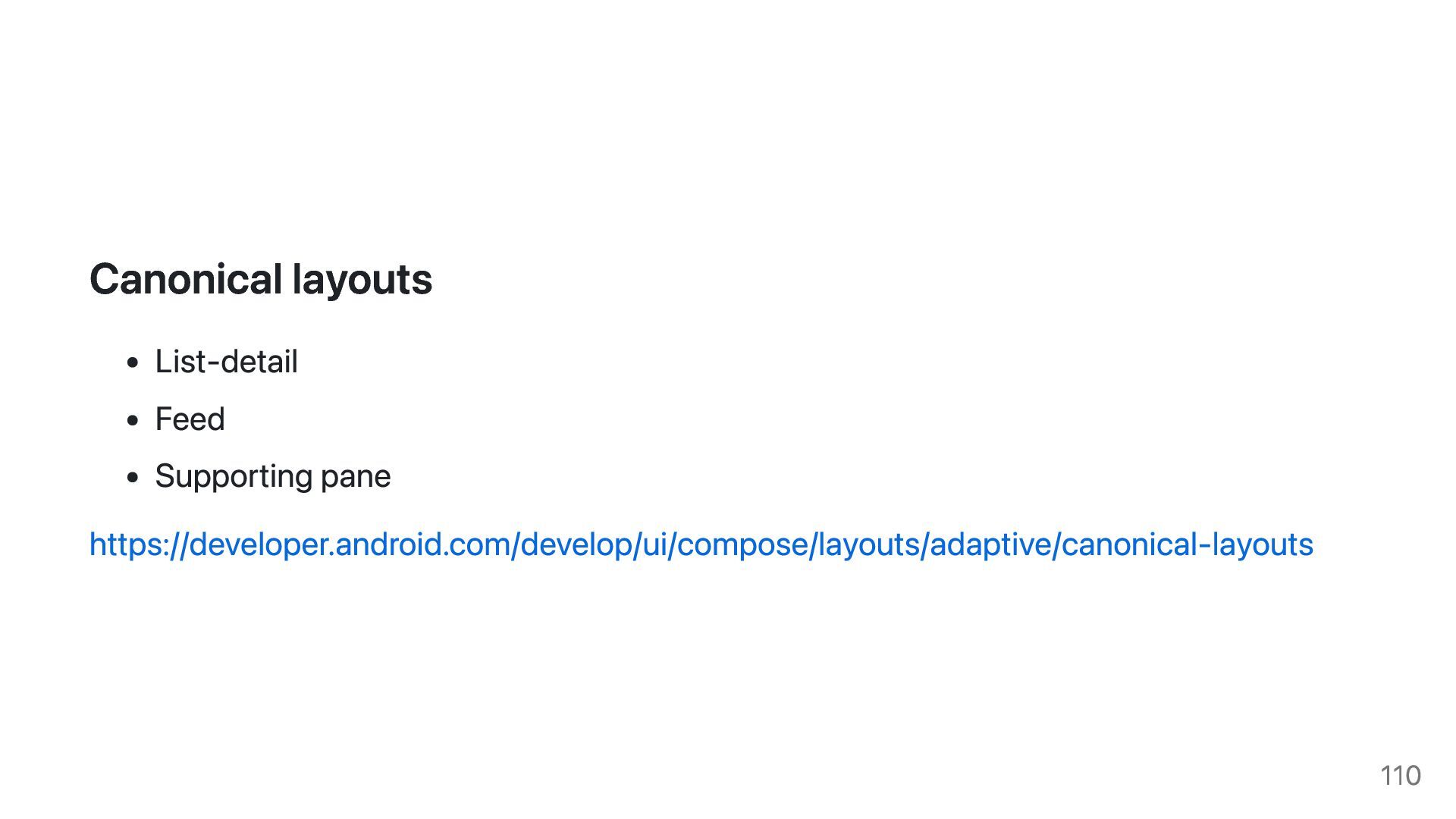Click the bullet dot before Supporting pane
The image size is (1456, 819).
point(133,478)
